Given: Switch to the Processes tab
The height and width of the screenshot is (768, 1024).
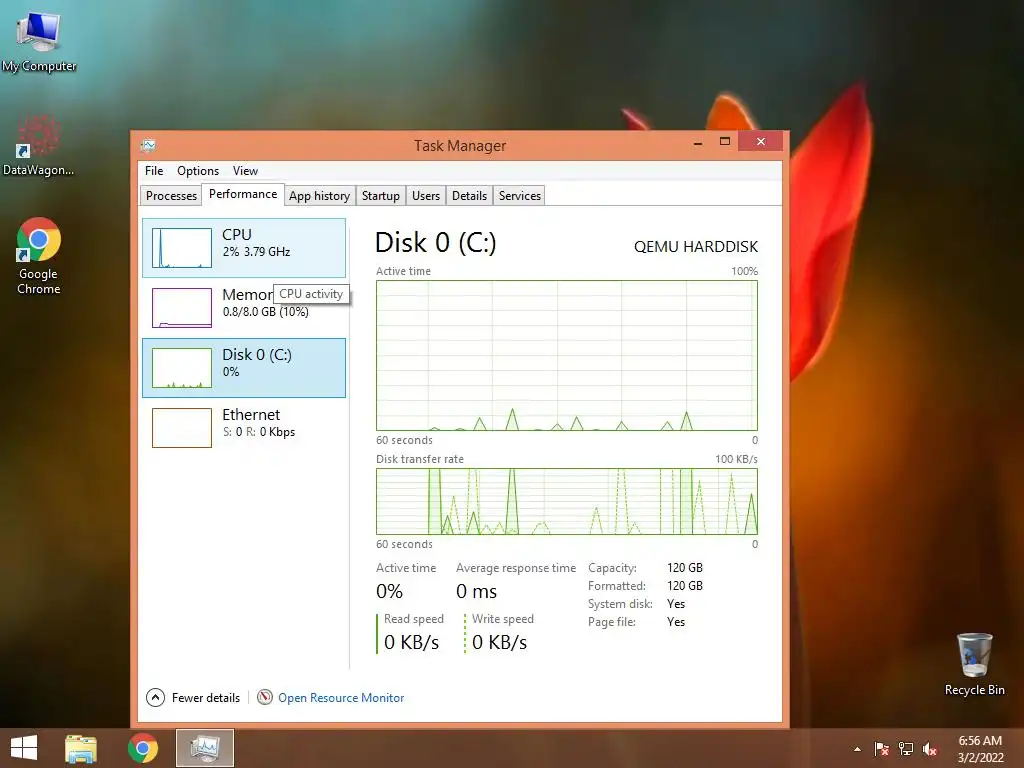Looking at the screenshot, I should 171,195.
